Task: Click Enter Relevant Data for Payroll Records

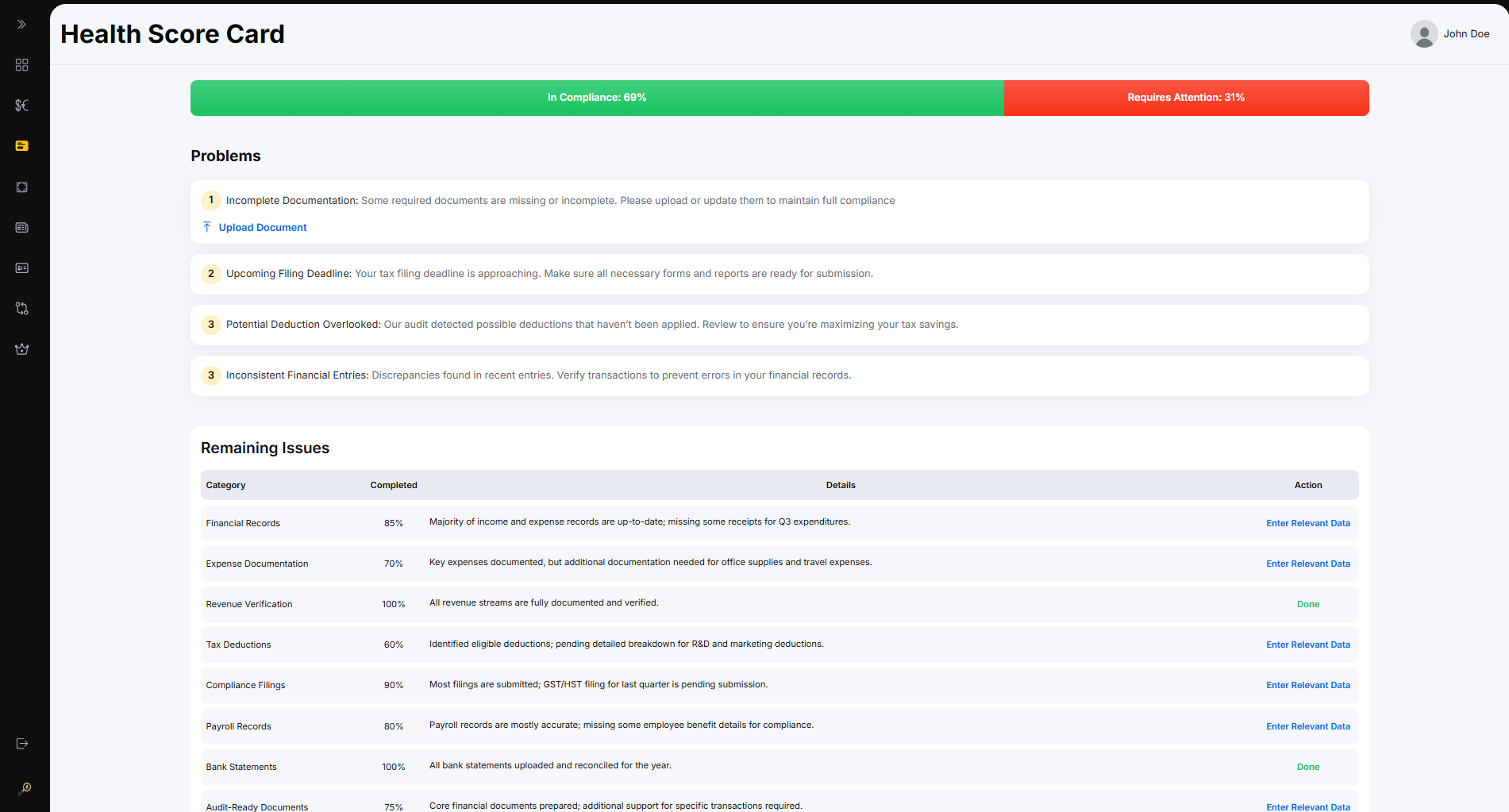Action: pyautogui.click(x=1308, y=726)
